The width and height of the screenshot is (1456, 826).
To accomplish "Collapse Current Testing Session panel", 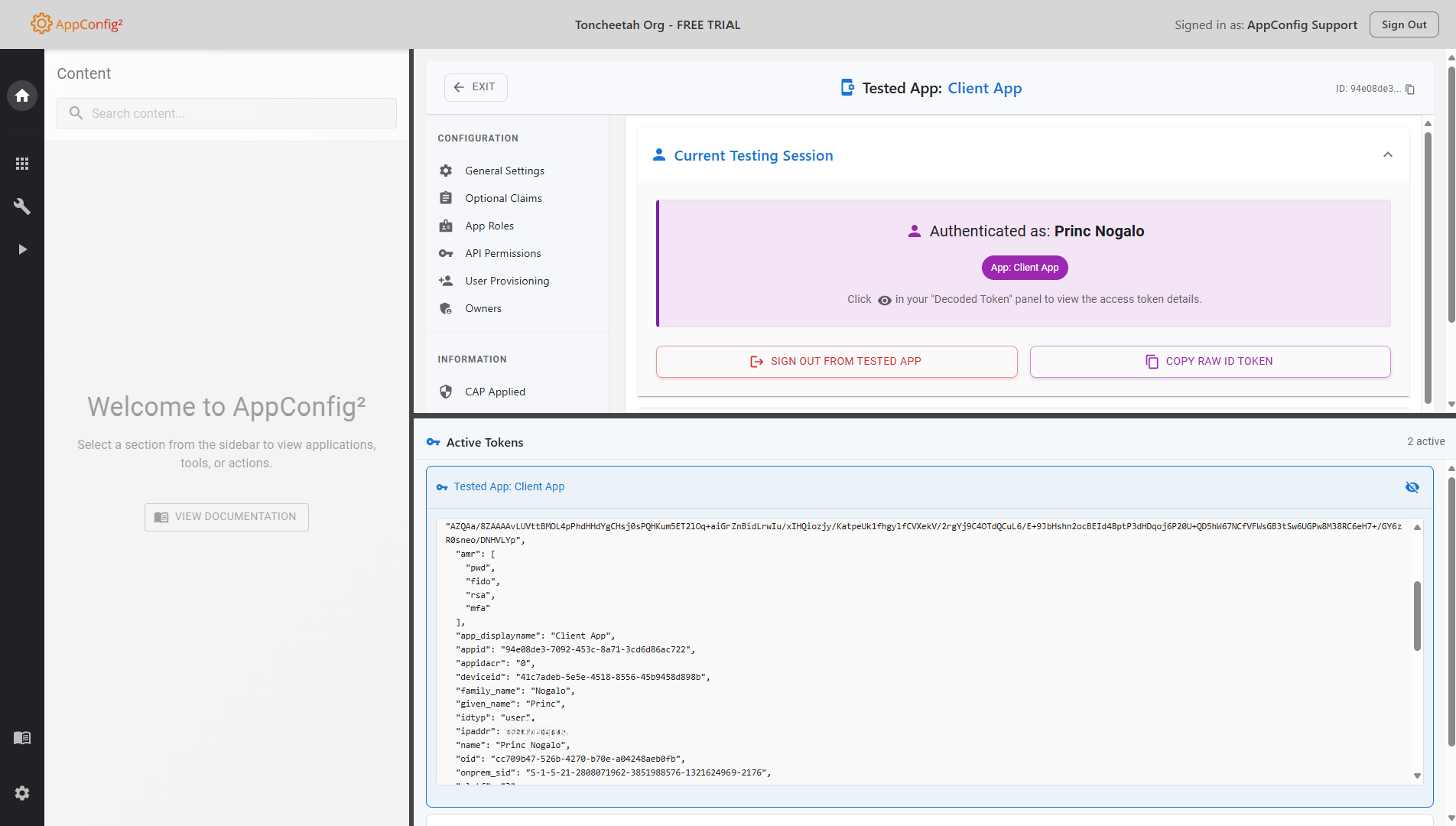I will 1388,155.
